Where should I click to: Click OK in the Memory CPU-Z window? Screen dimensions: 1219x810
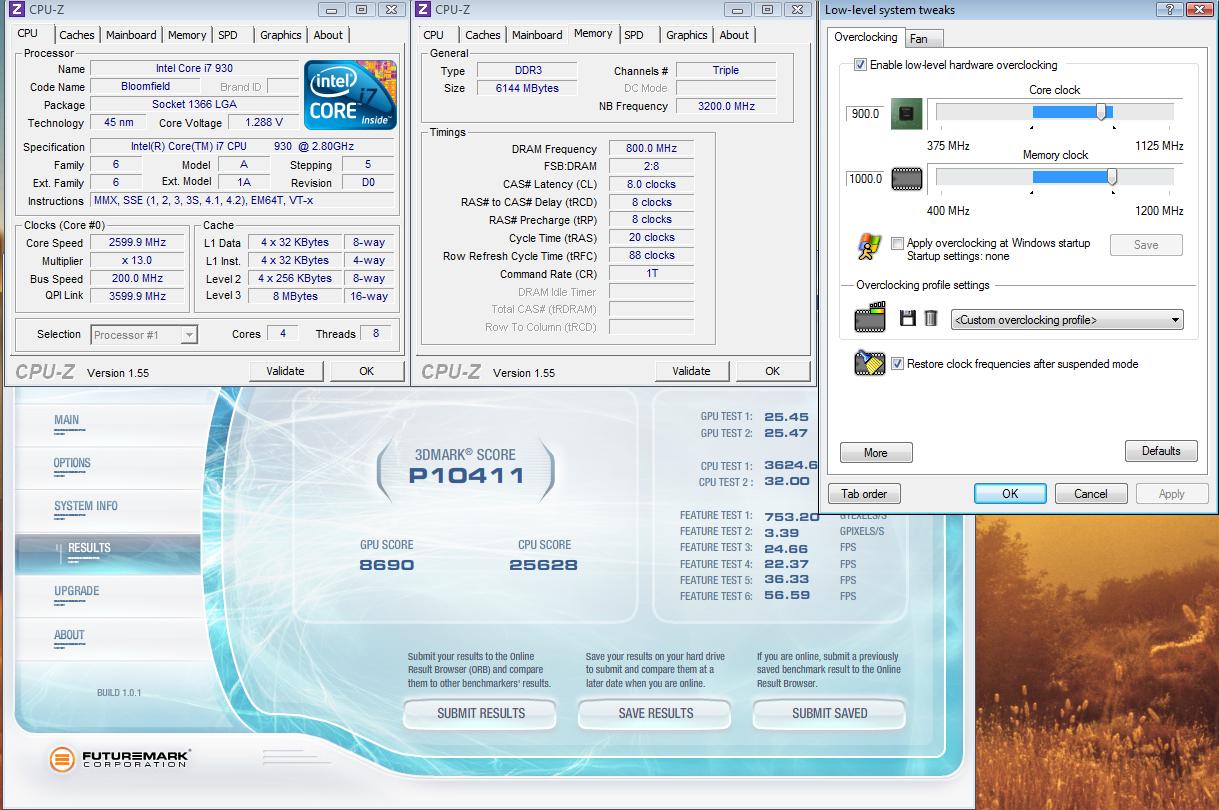pos(772,371)
